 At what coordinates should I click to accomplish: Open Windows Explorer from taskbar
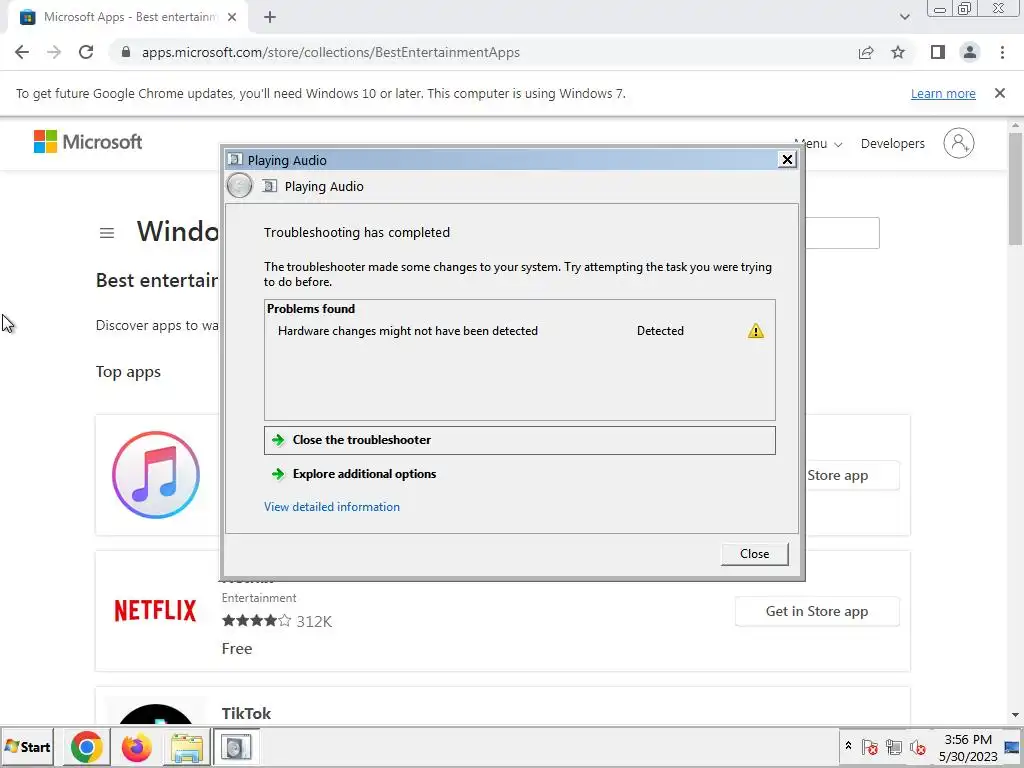[x=187, y=747]
